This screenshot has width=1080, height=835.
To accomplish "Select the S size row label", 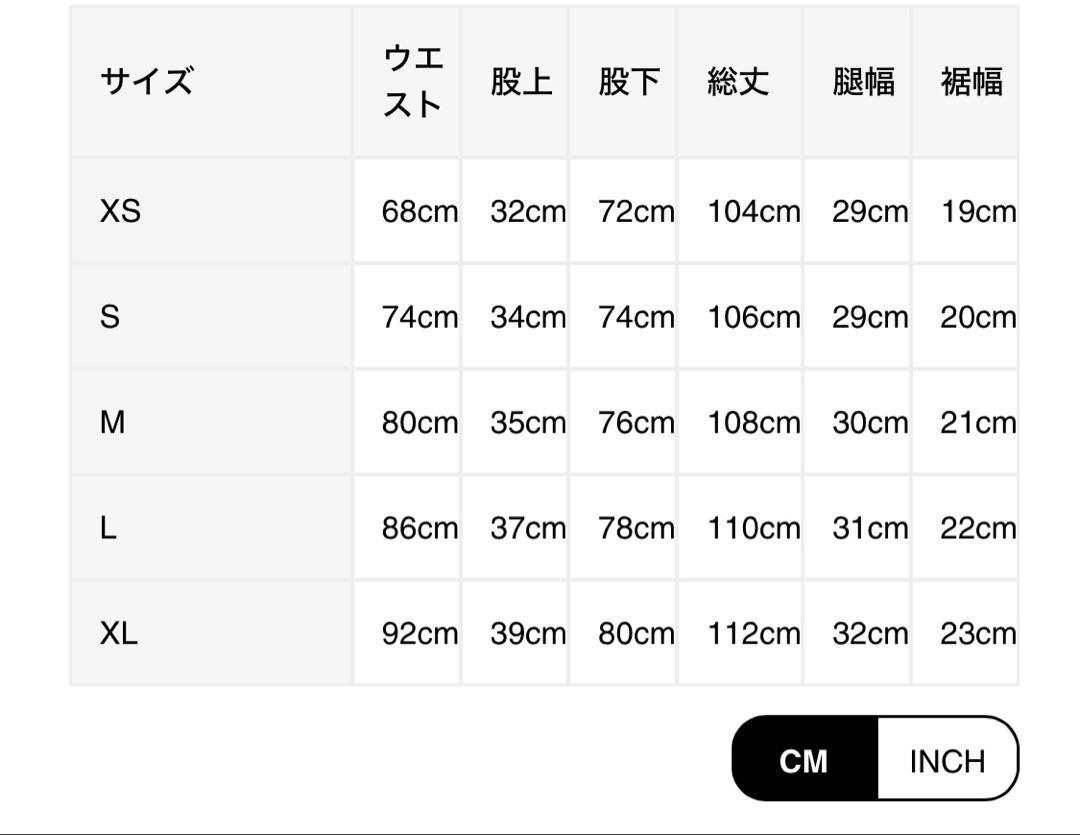I will 211,317.
